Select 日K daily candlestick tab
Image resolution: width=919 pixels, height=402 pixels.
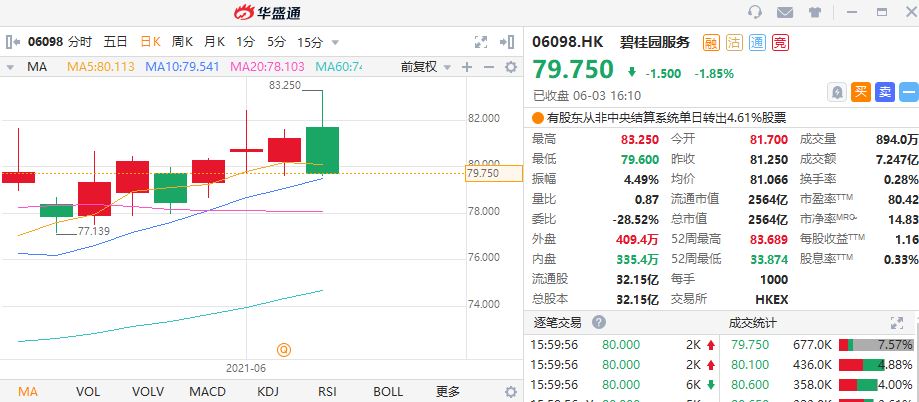pyautogui.click(x=150, y=42)
